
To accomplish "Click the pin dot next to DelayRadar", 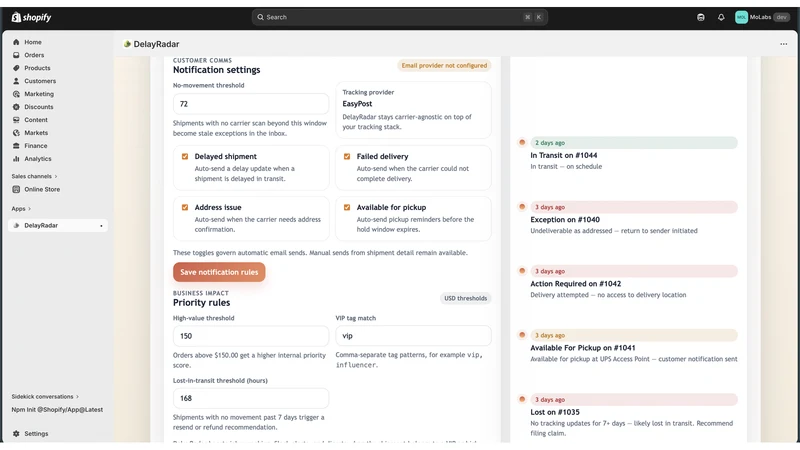I will (x=101, y=226).
